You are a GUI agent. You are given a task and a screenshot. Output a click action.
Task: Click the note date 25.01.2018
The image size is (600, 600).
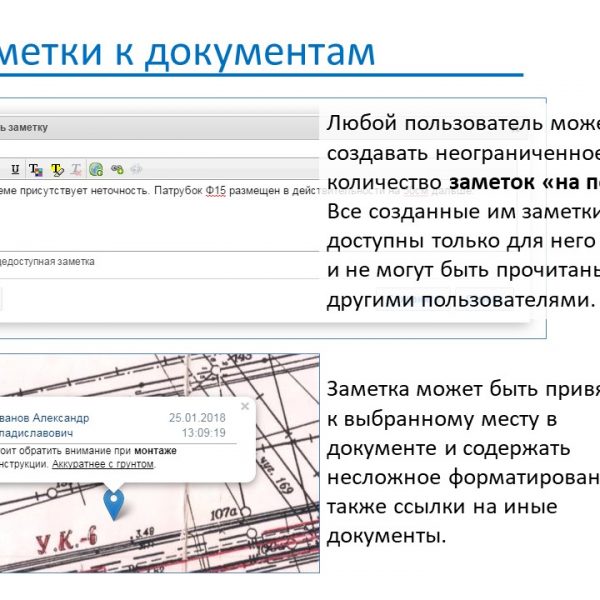point(197,418)
